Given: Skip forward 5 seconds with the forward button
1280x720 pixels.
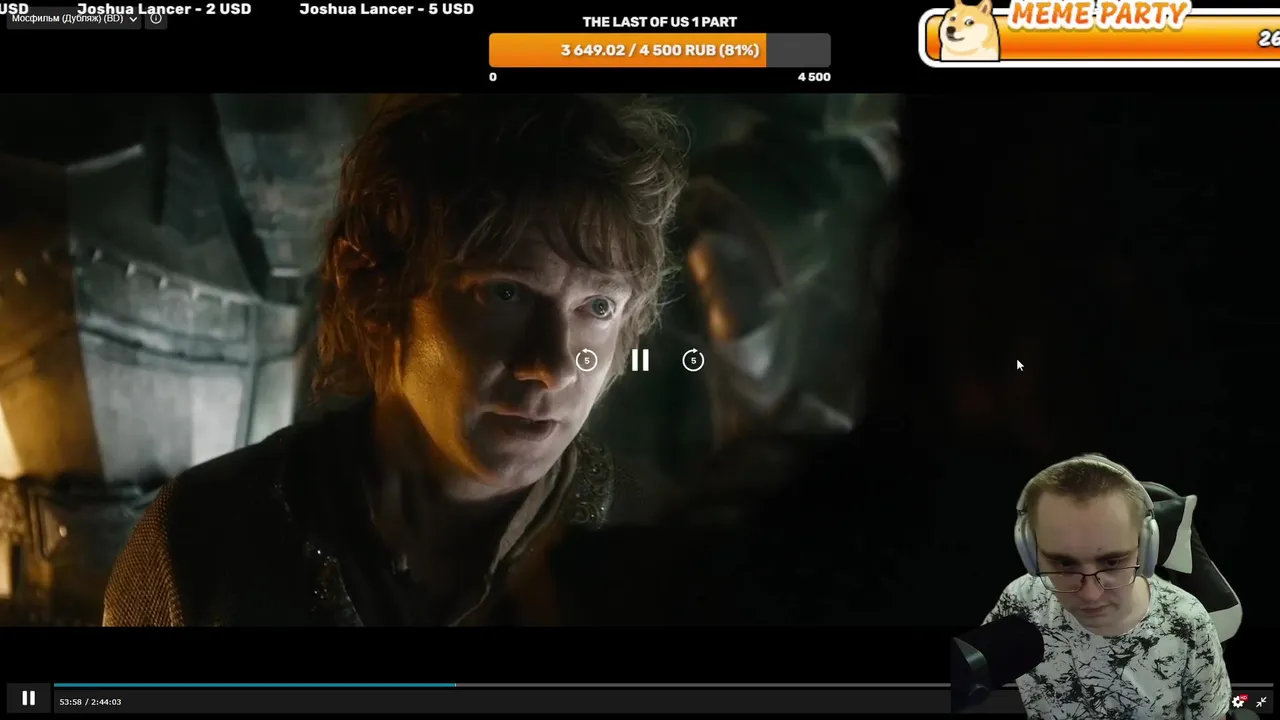Looking at the screenshot, I should tap(693, 360).
